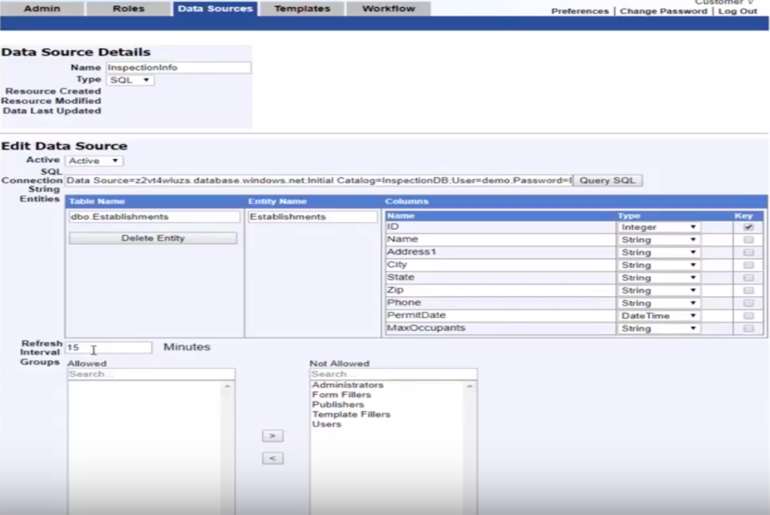Open the Admin tab
Screen dimensions: 770x515
pos(42,8)
